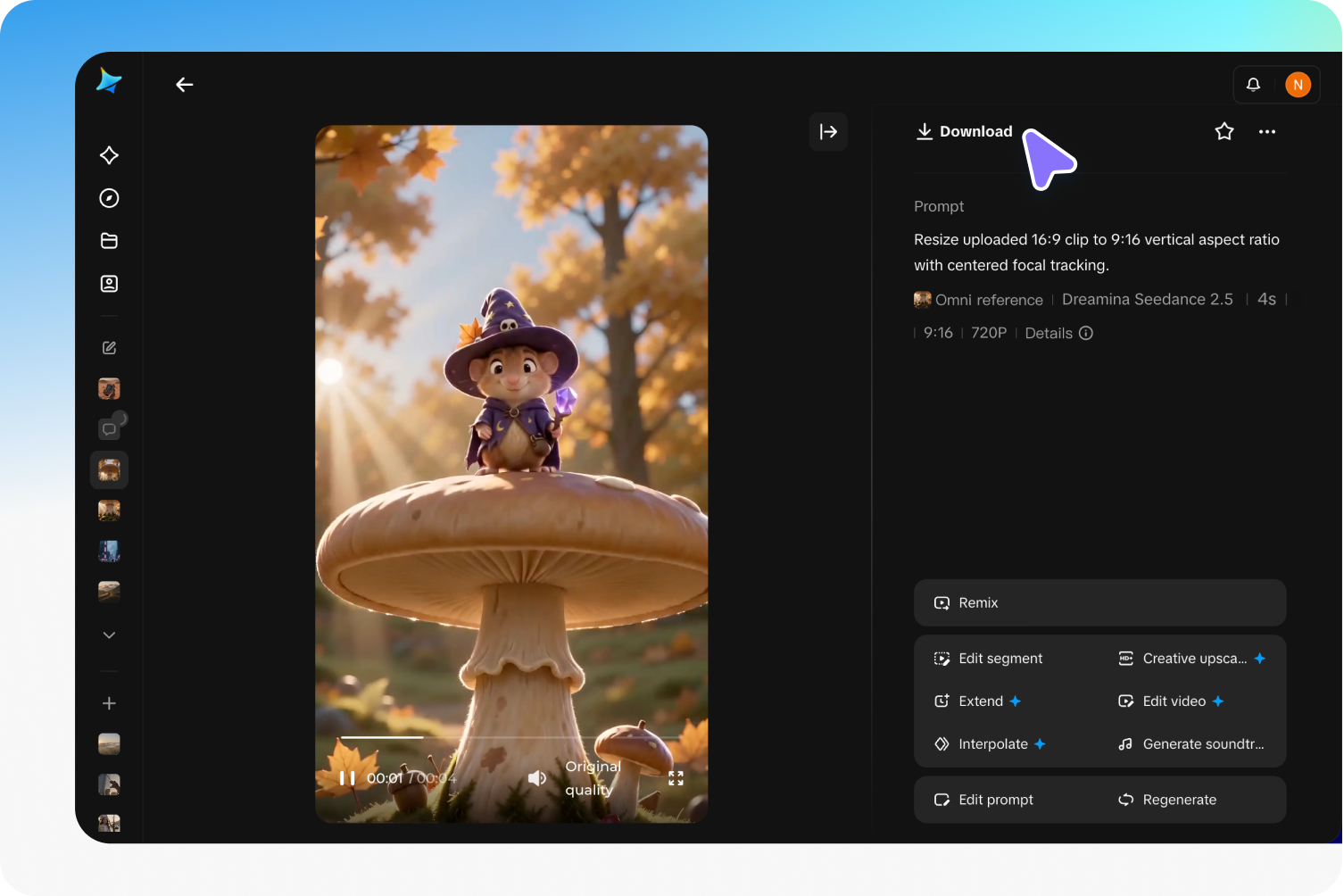Click the Dreamina logo icon

tap(109, 80)
